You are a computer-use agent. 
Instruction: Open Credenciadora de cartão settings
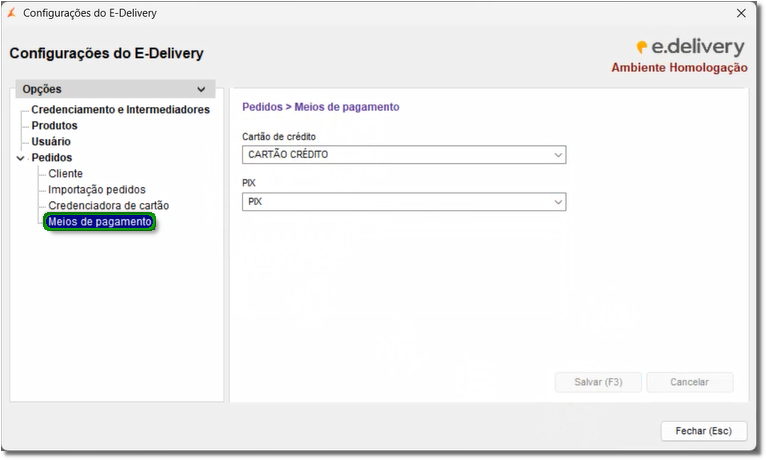(108, 206)
